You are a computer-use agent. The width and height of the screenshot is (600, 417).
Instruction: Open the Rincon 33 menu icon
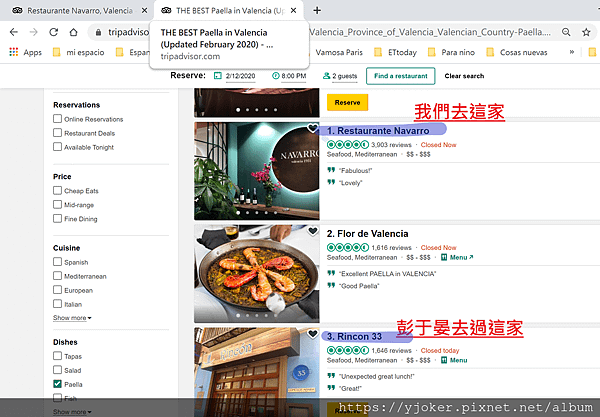pos(444,360)
